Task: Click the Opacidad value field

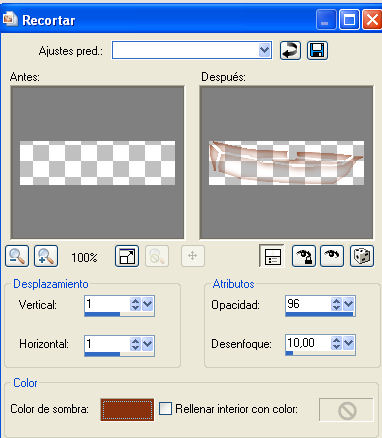Action: pos(308,304)
